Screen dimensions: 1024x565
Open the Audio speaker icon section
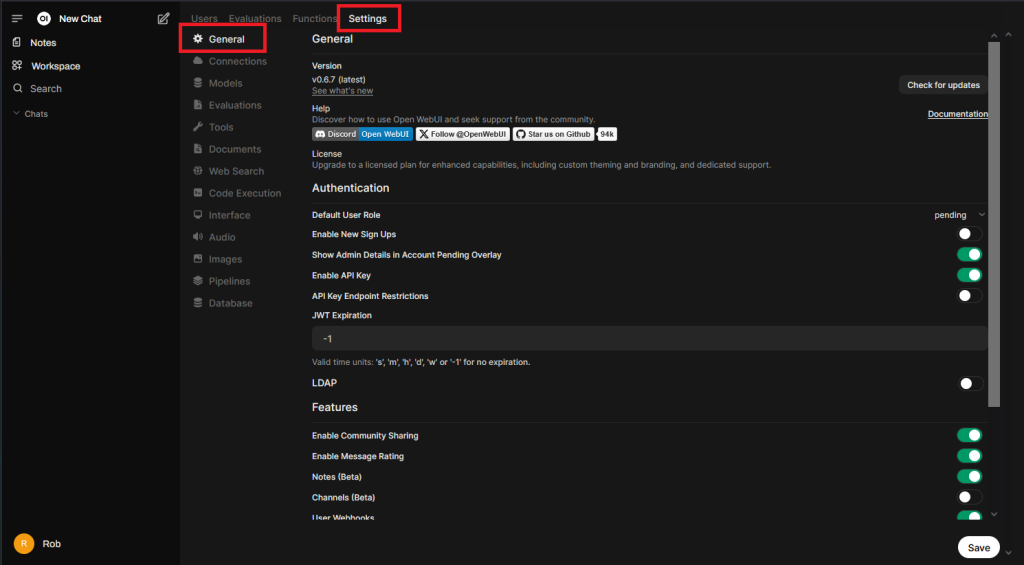[x=198, y=238]
